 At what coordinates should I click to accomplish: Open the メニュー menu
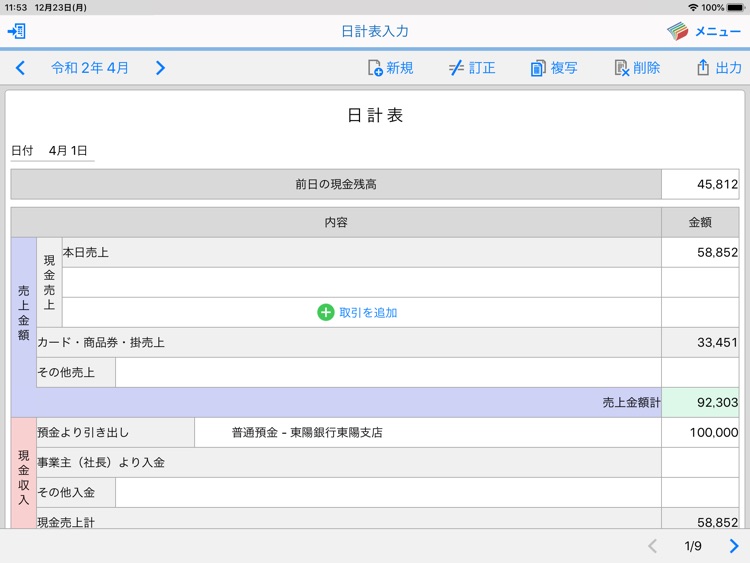(717, 32)
